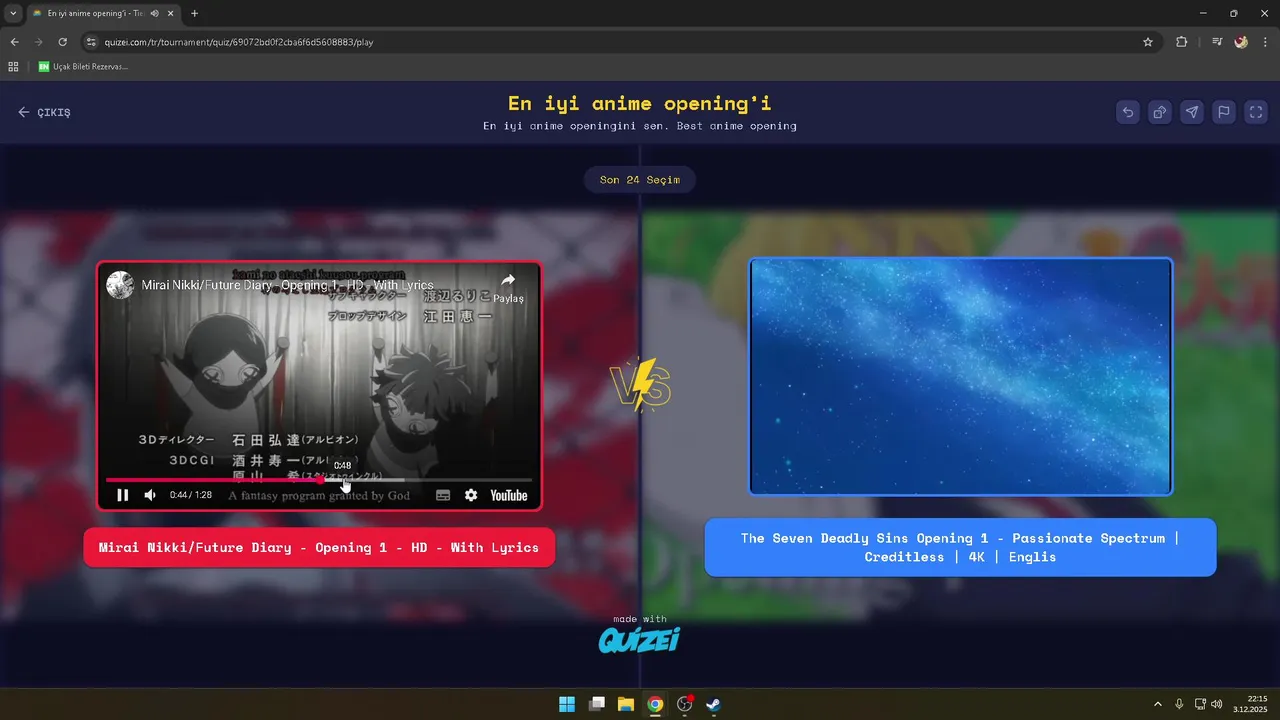Image resolution: width=1280 pixels, height=720 pixels.
Task: Open Uçak Bileti Rezervas... bookmark
Action: click(83, 66)
